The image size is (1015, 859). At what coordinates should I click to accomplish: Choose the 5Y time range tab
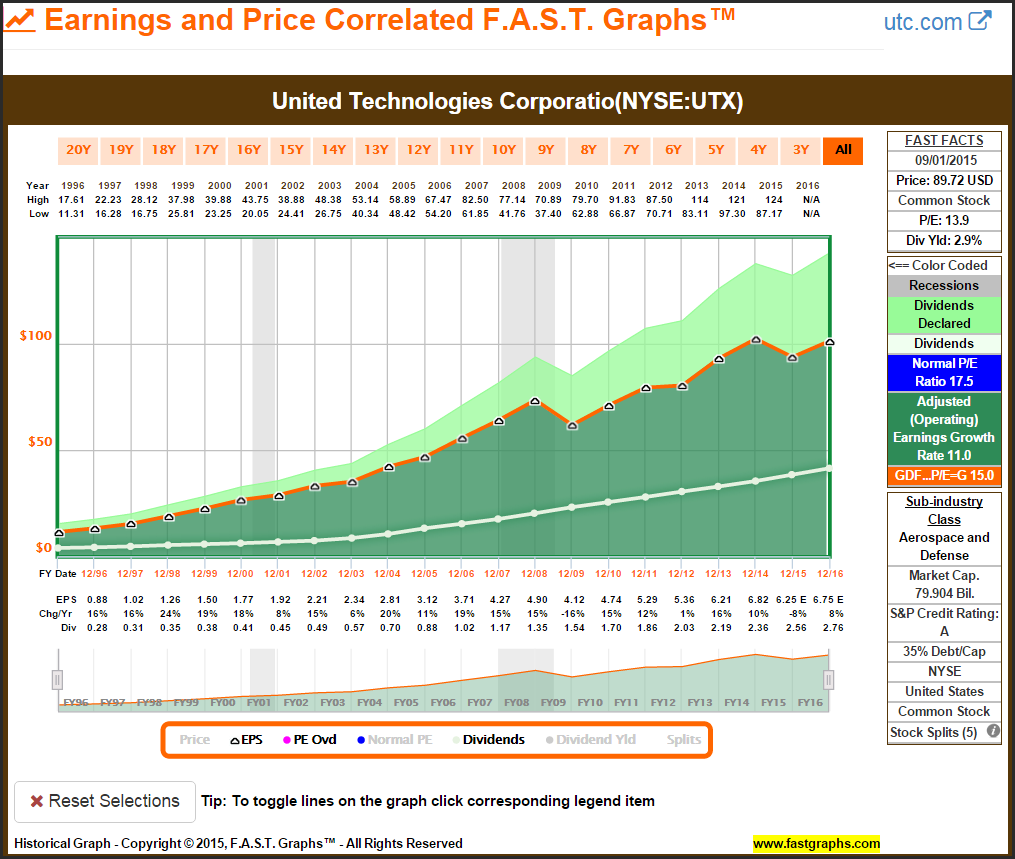pos(716,150)
